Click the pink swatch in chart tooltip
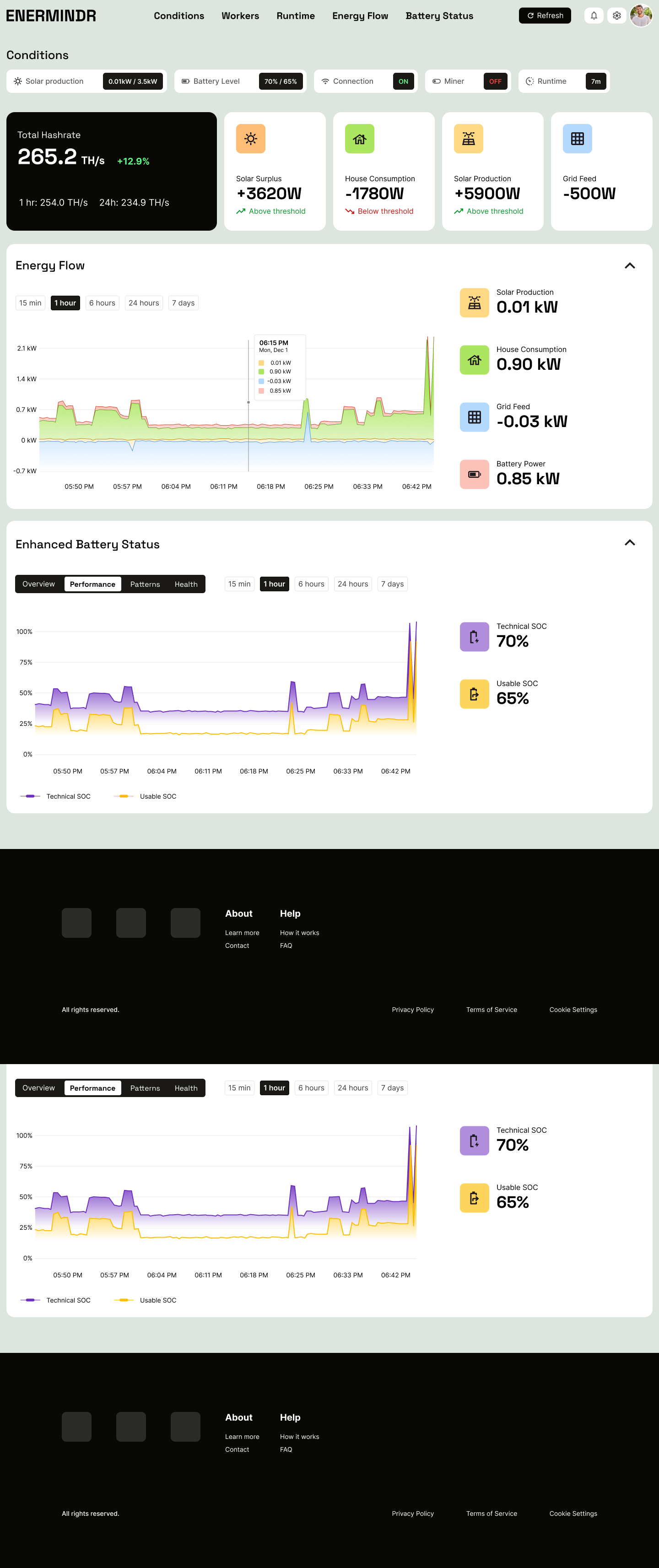The width and height of the screenshot is (659, 1568). click(262, 391)
